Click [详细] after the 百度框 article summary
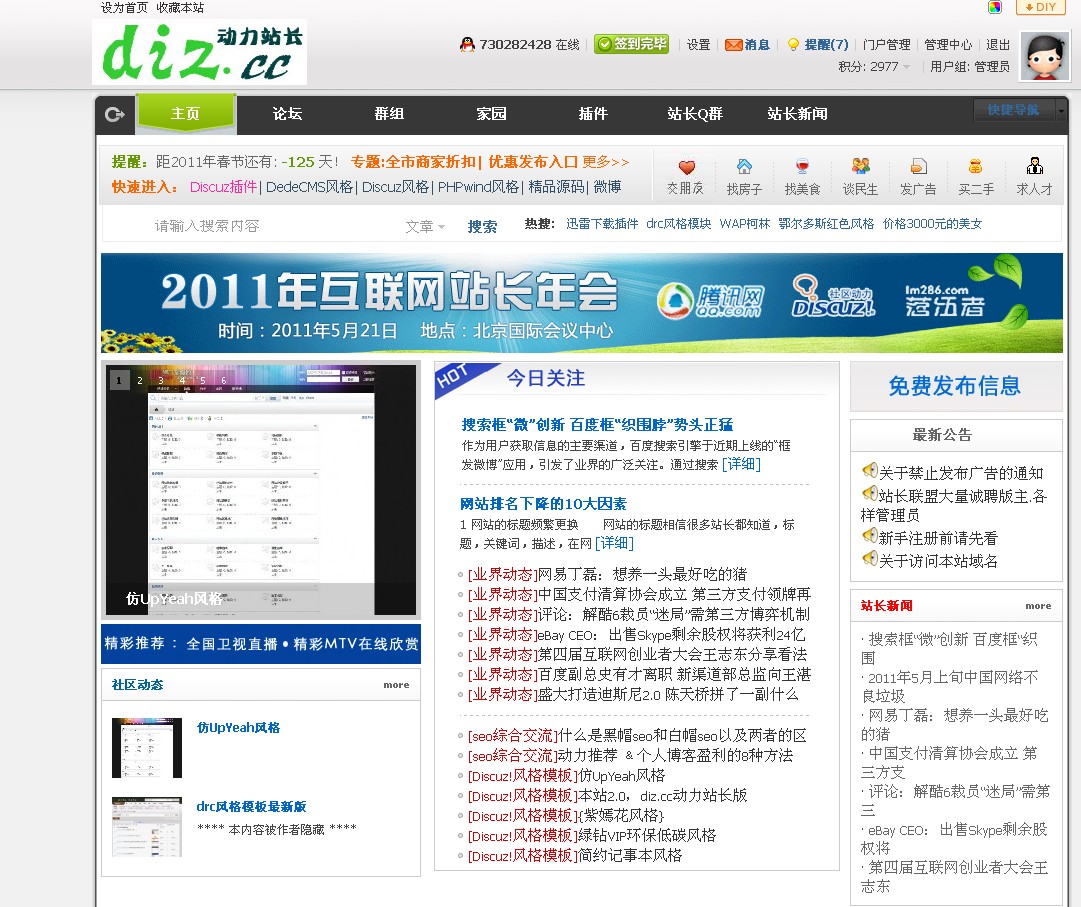 tap(741, 464)
